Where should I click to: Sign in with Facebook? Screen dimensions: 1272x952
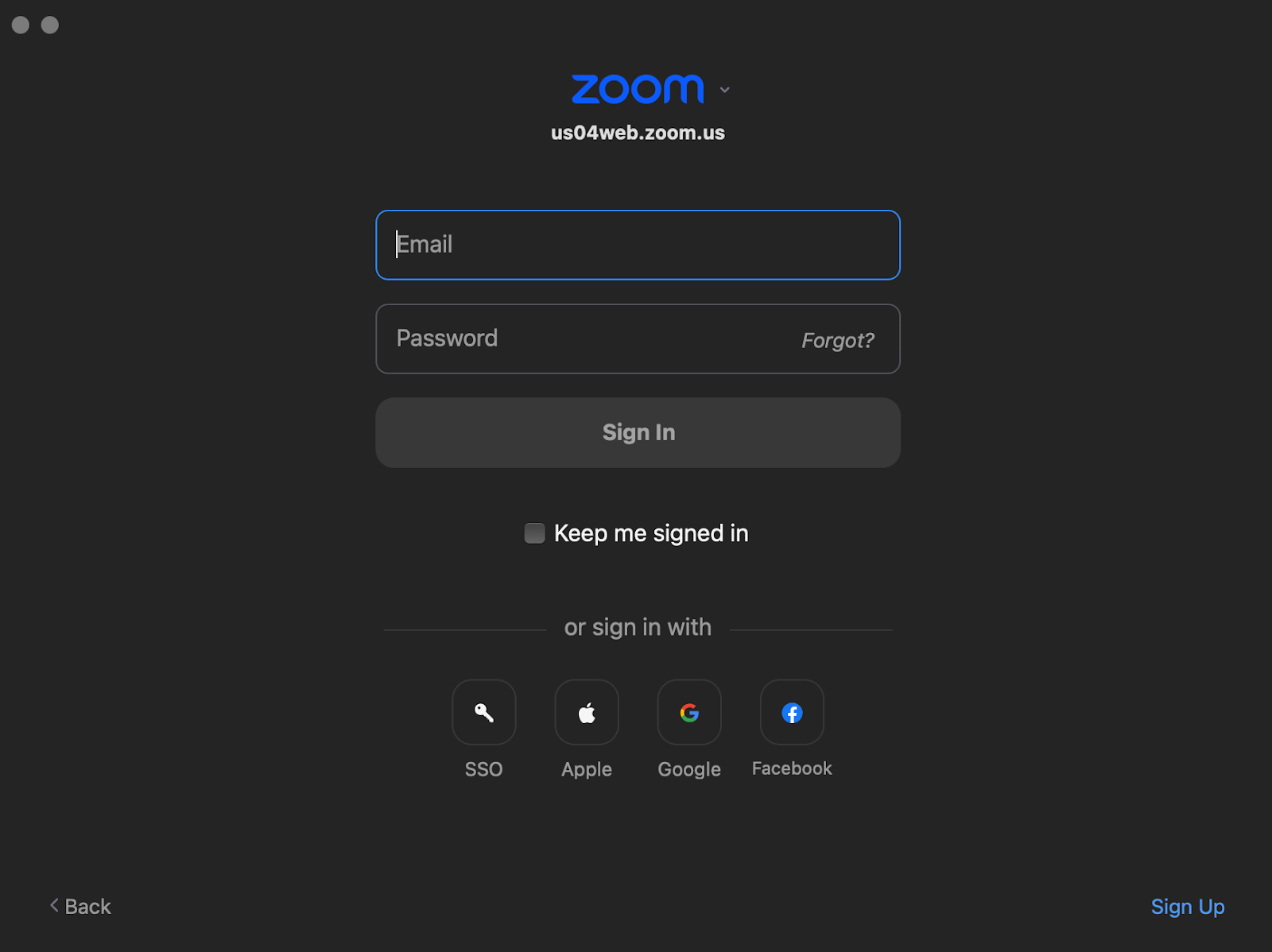coord(791,712)
